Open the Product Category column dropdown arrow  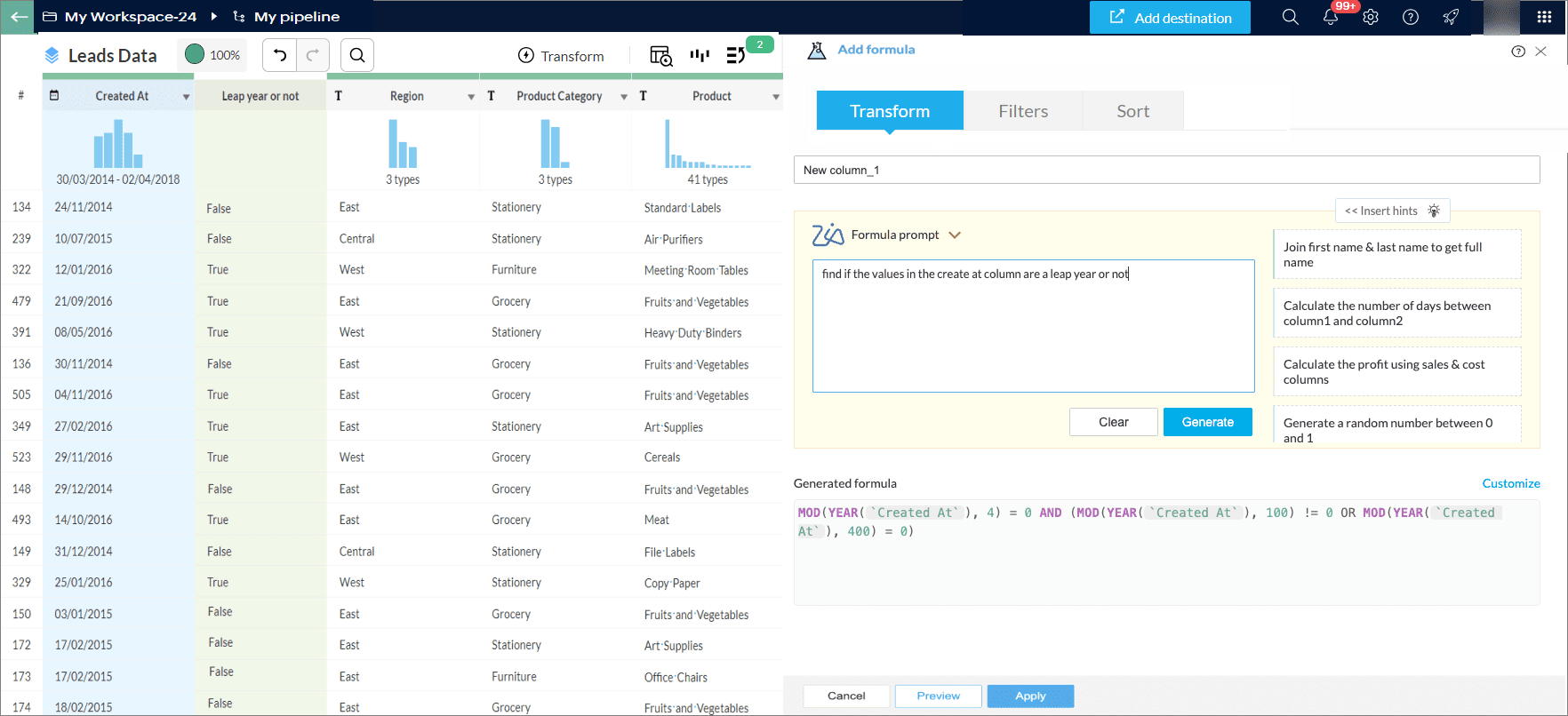(624, 97)
